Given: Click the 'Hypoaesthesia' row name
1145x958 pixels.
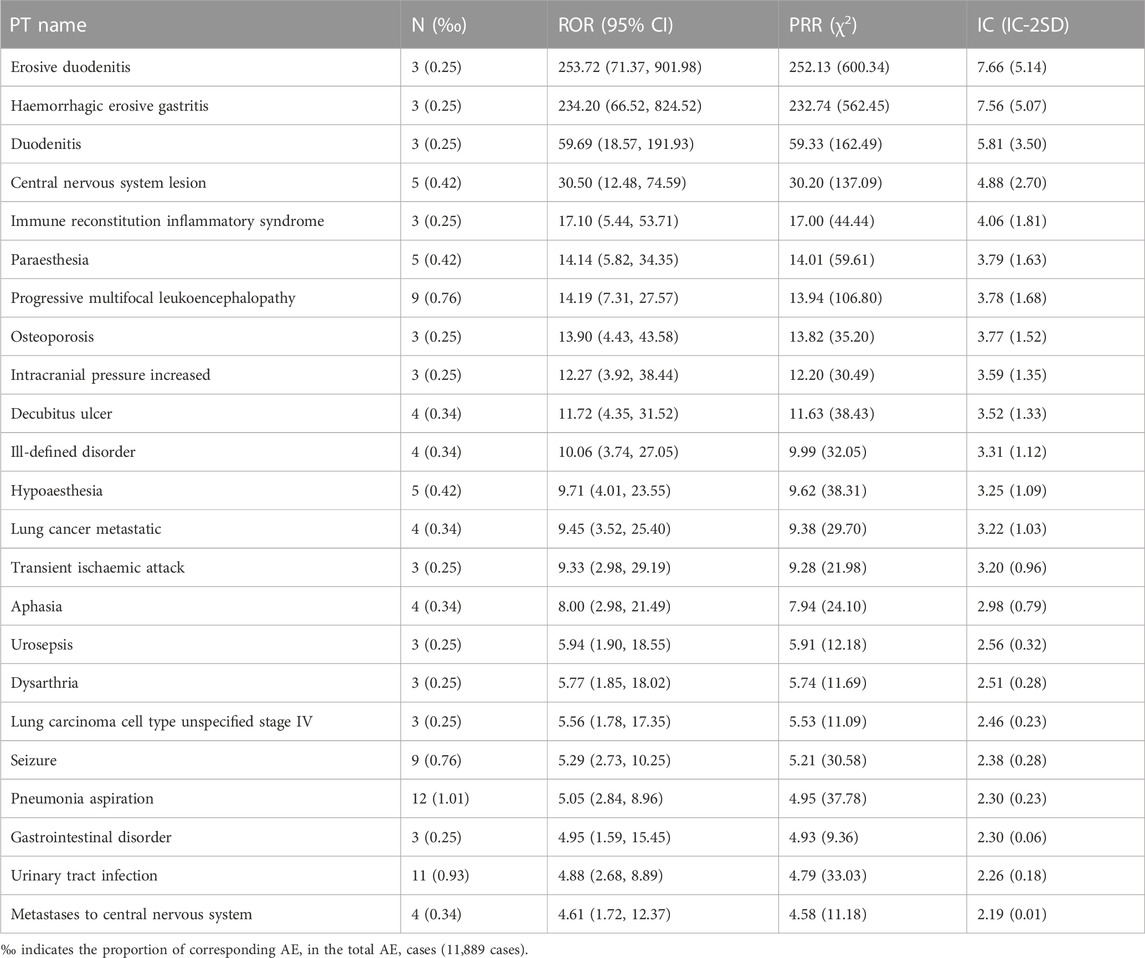Looking at the screenshot, I should click(56, 491).
